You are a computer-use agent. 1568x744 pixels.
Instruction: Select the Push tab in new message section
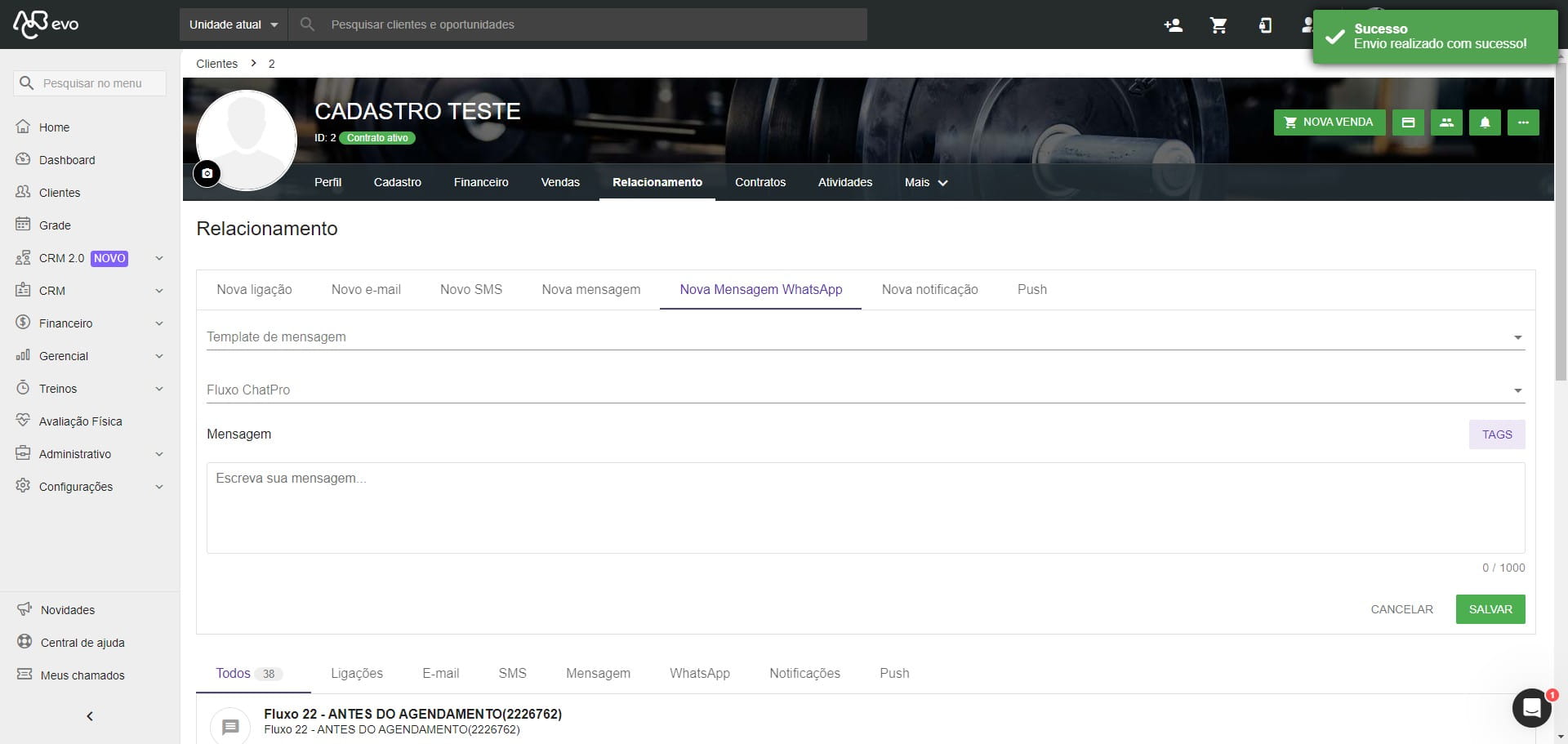[1032, 289]
